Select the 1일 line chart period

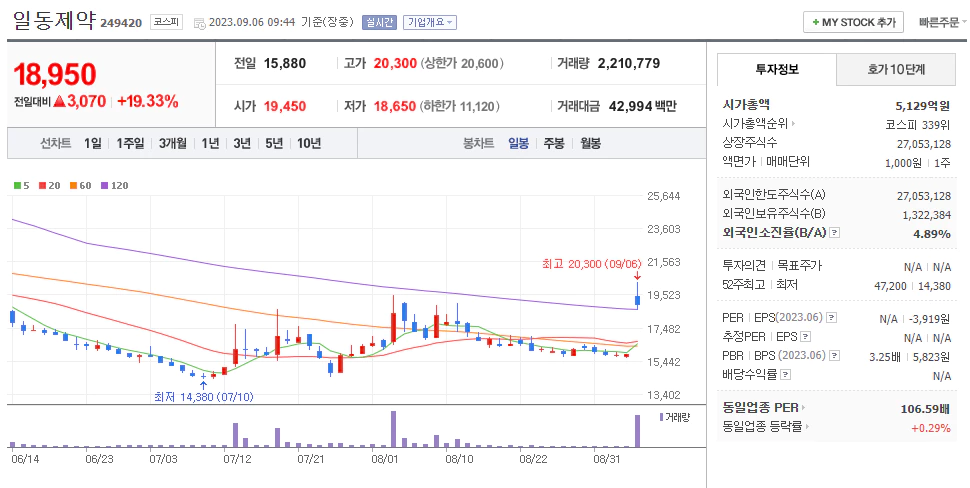coord(93,143)
